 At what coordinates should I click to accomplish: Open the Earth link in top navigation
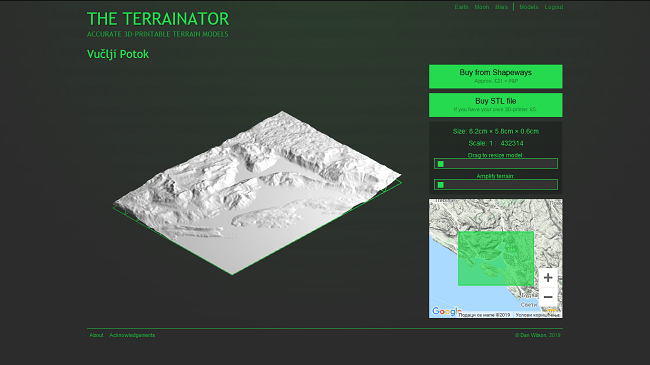pyautogui.click(x=461, y=7)
